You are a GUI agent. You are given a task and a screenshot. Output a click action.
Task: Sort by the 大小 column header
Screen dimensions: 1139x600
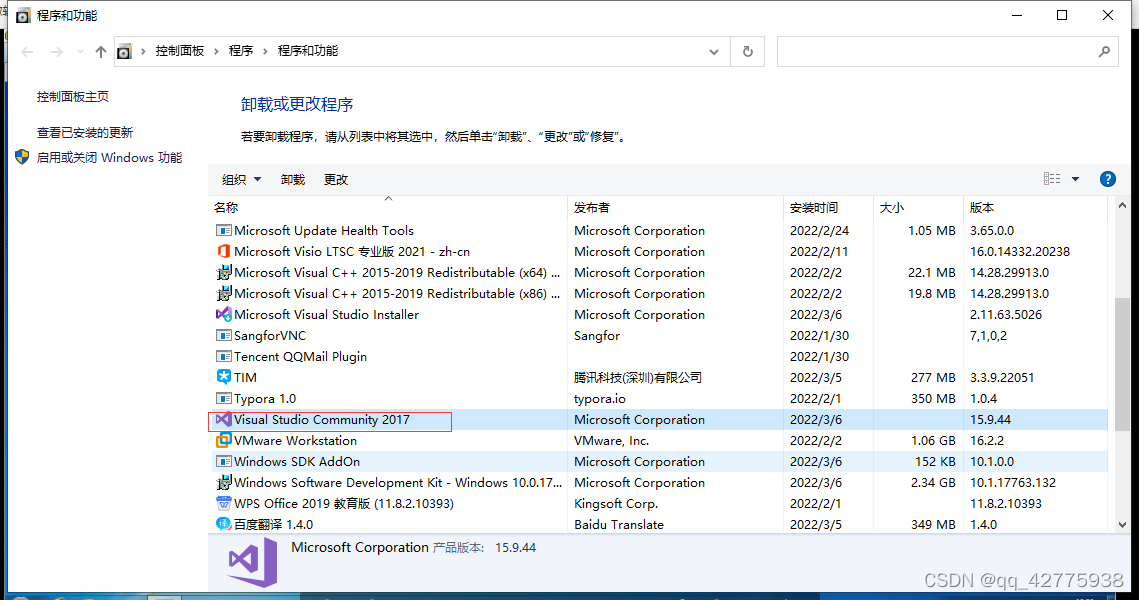[x=918, y=208]
